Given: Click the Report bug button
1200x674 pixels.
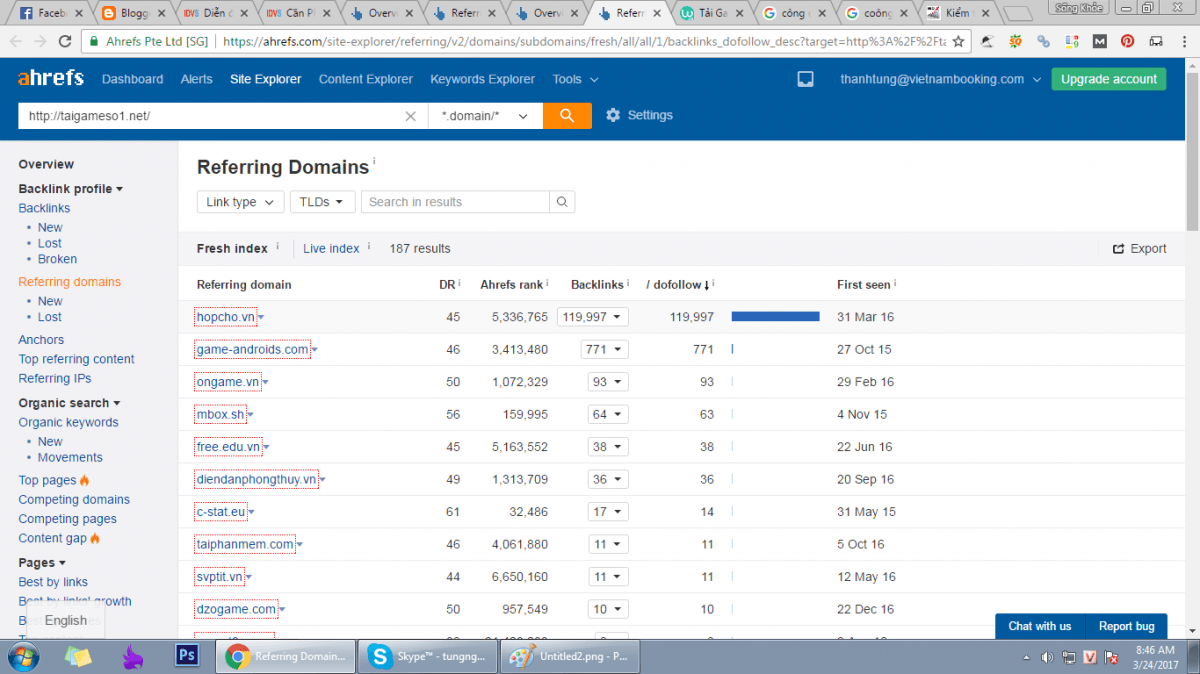Looking at the screenshot, I should pos(1127,626).
